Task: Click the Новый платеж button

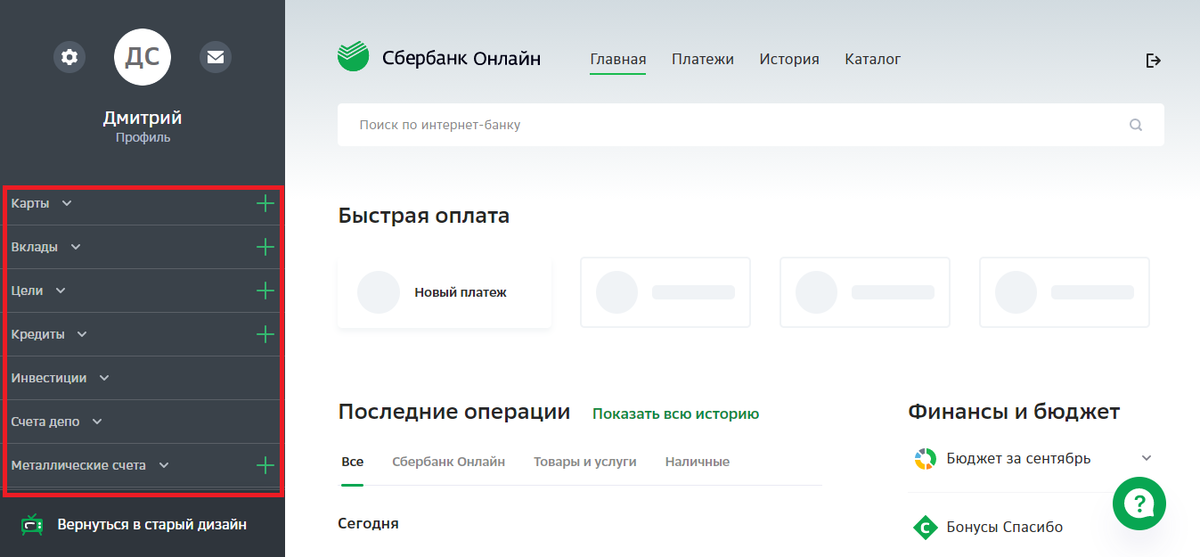Action: point(444,292)
